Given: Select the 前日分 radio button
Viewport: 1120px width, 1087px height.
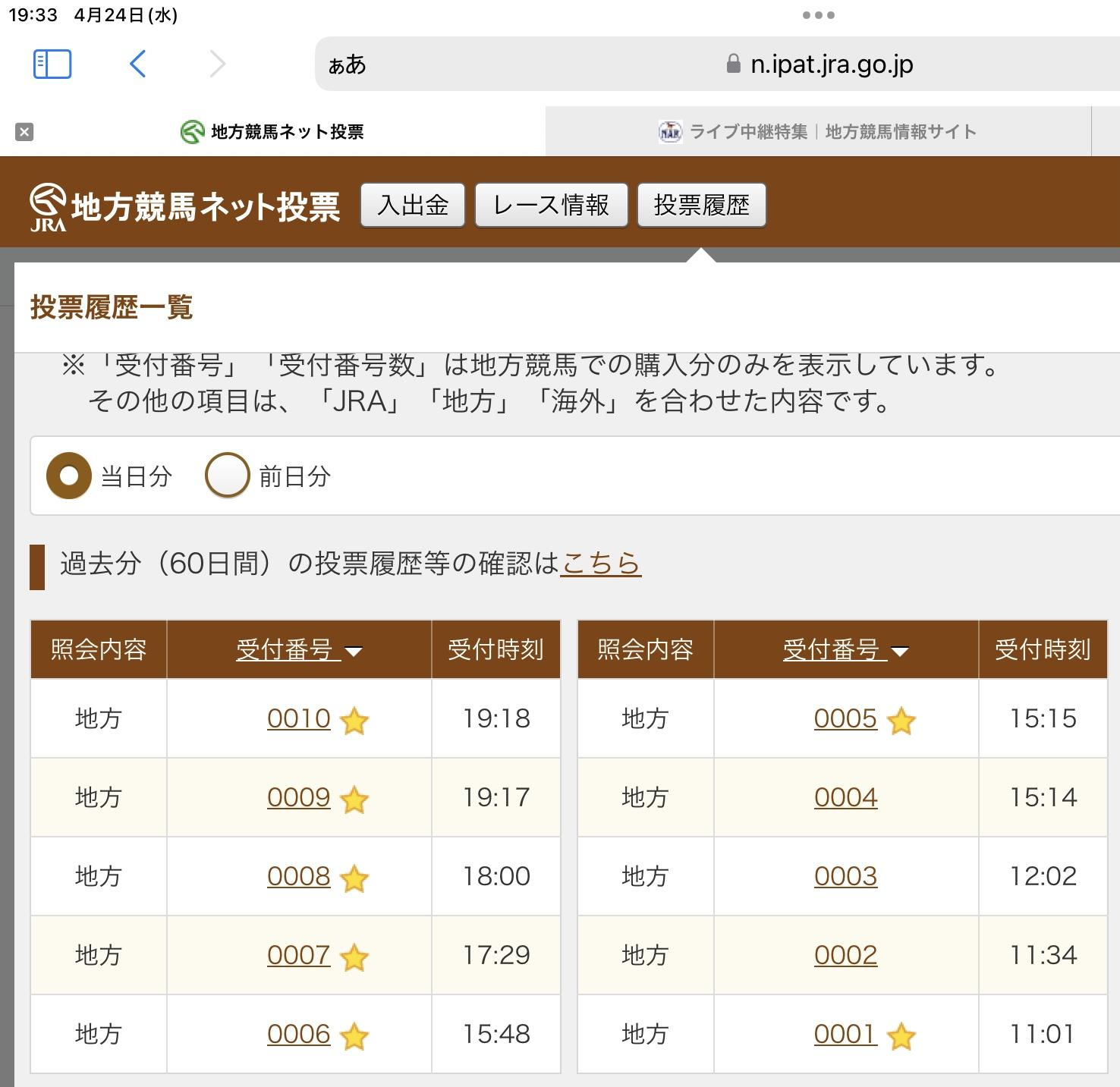Looking at the screenshot, I should tap(228, 476).
